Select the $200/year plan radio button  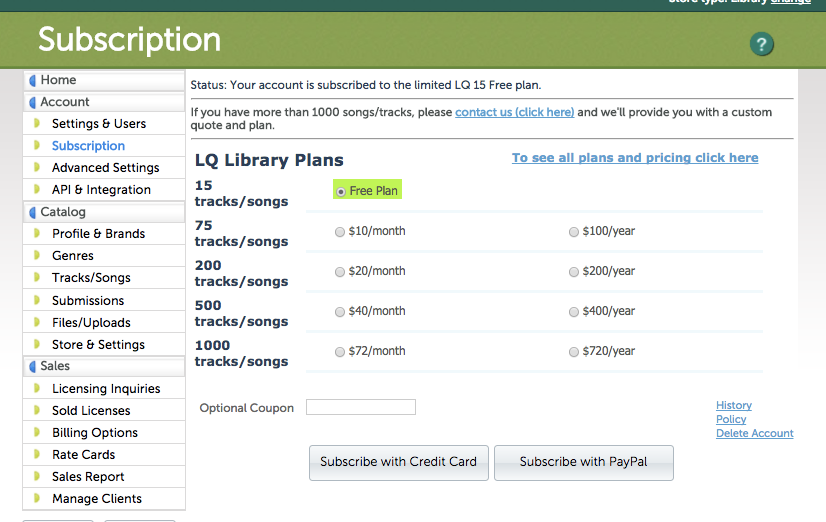point(574,271)
